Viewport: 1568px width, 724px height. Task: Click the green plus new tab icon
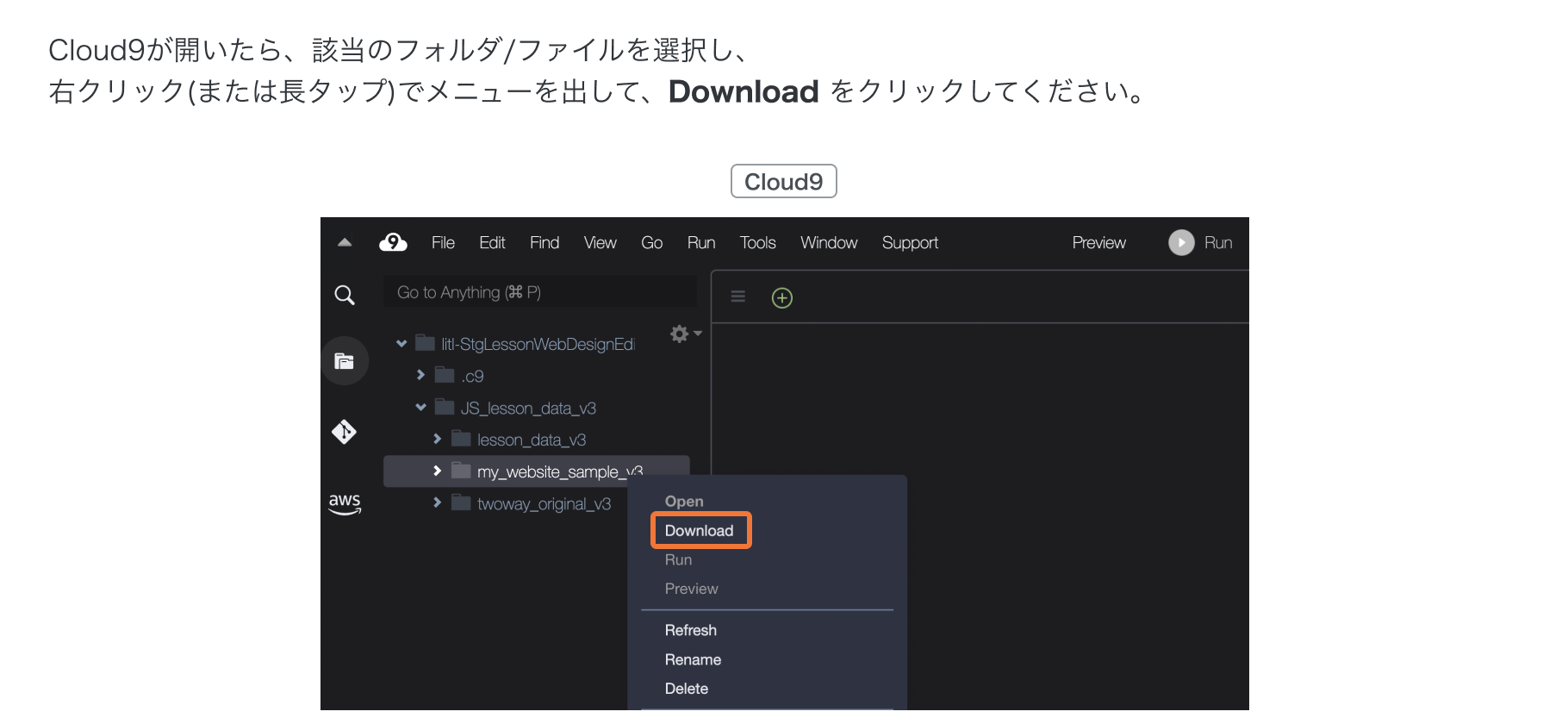pyautogui.click(x=781, y=298)
